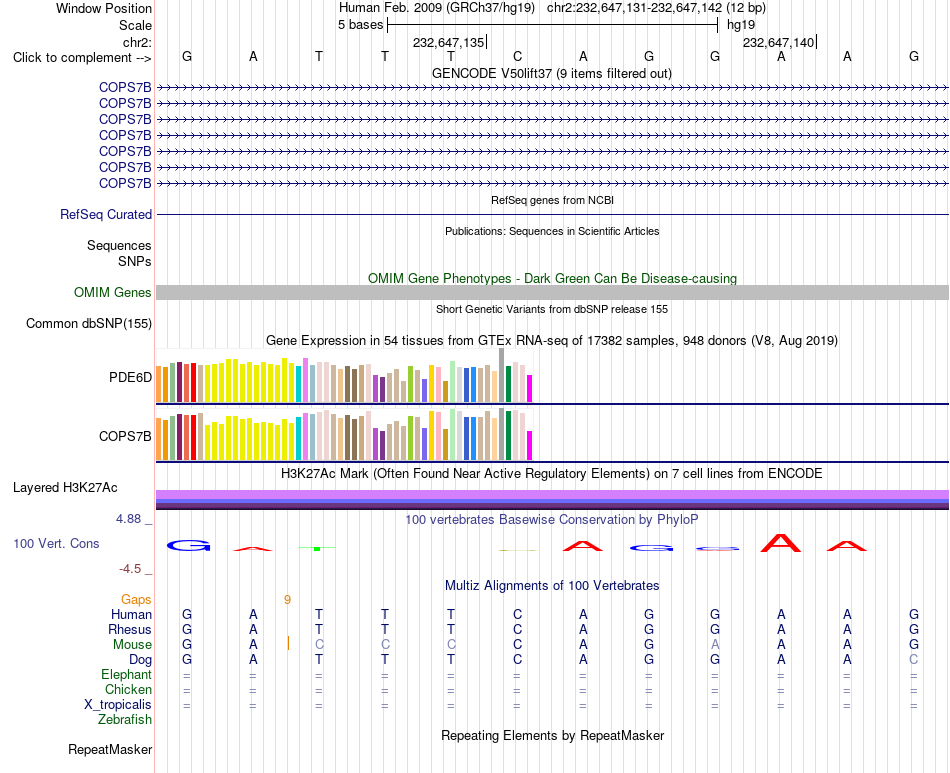Click the 'C' base in chr2 ruler sequence
This screenshot has height=773, width=950.
[x=517, y=56]
